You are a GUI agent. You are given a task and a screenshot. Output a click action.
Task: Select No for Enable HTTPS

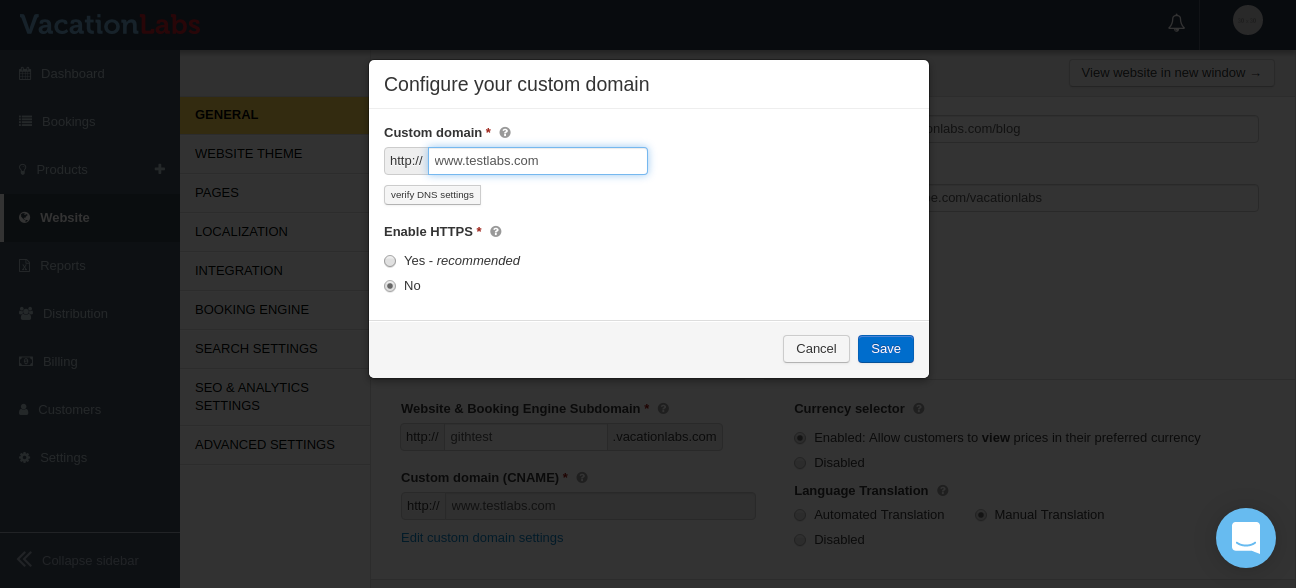point(390,286)
